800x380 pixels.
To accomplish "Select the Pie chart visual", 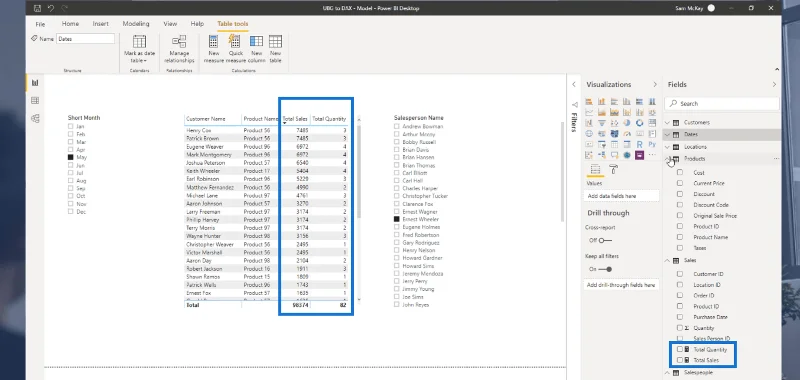I will [x=627, y=123].
